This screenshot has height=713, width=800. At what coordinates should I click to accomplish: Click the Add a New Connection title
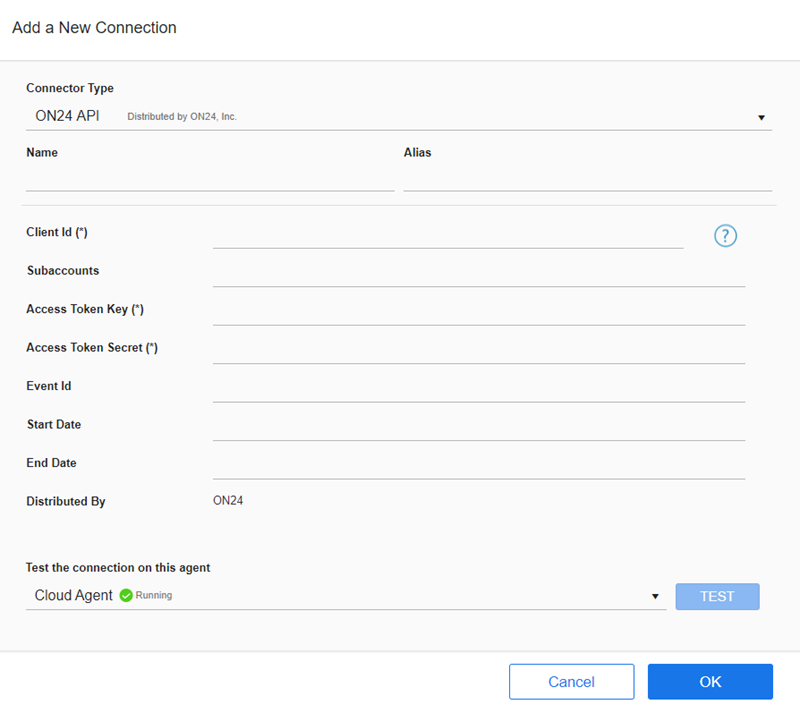(94, 28)
